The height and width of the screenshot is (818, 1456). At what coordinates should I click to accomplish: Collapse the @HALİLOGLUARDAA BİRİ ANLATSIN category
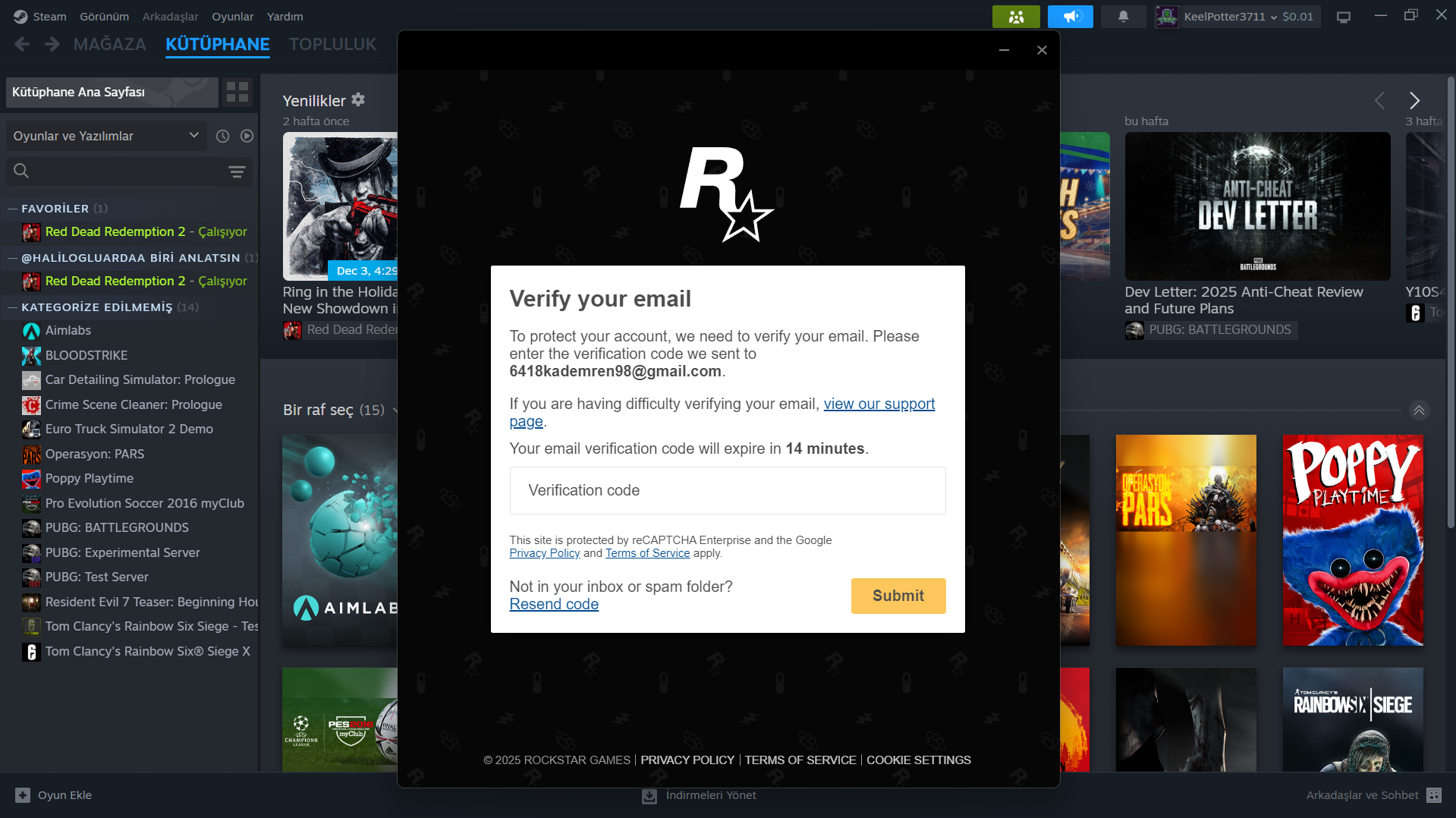(12, 258)
